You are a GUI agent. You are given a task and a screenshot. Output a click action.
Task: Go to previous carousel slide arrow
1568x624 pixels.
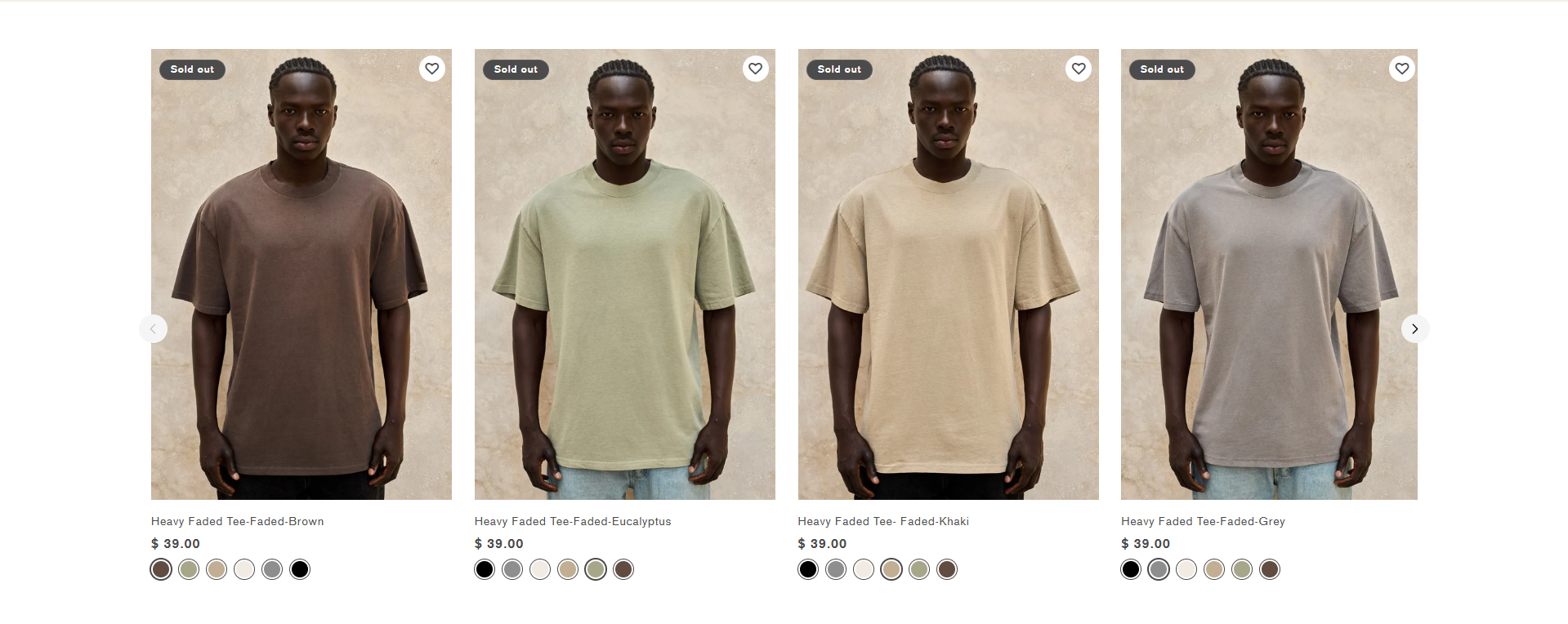click(153, 328)
